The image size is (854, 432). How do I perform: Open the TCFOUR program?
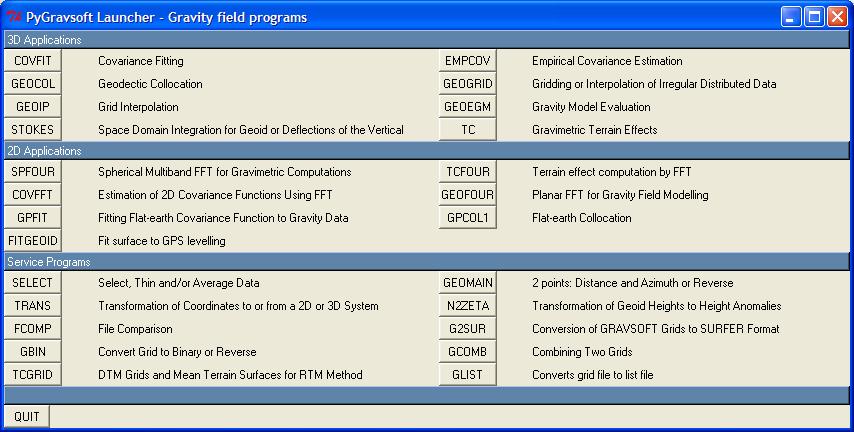click(x=468, y=172)
